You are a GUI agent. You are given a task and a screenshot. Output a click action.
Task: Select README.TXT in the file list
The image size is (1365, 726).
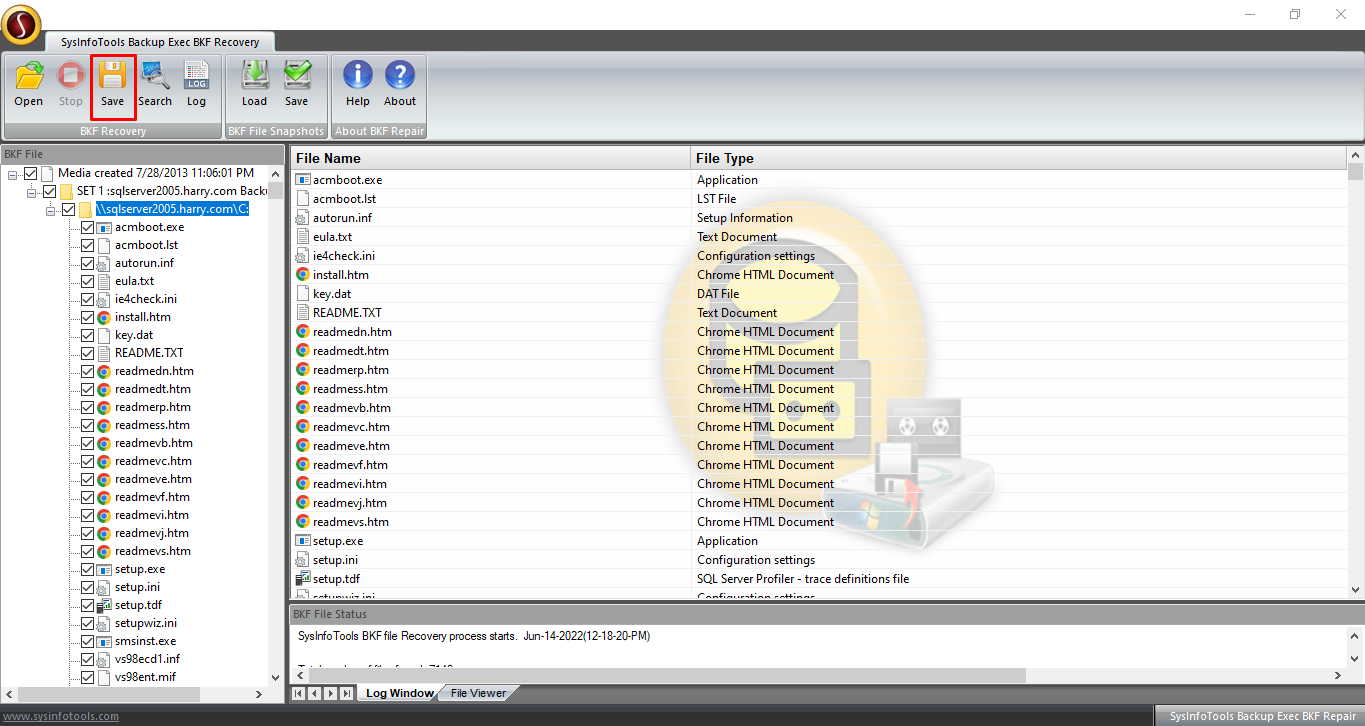(x=347, y=313)
